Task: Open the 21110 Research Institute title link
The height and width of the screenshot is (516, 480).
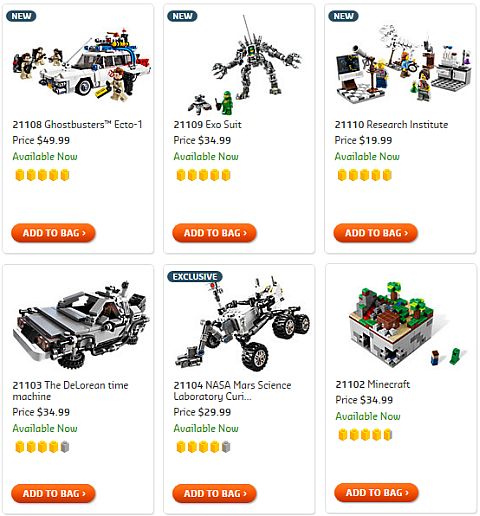Action: point(391,125)
